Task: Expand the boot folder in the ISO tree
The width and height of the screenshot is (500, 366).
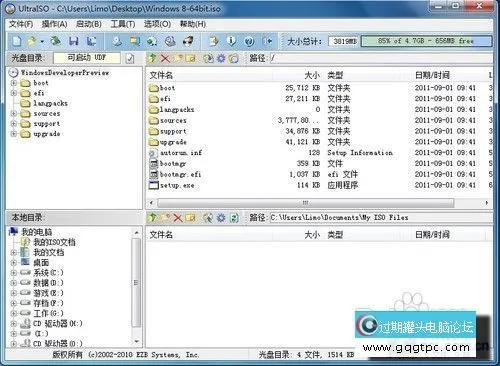Action: (x=14, y=83)
